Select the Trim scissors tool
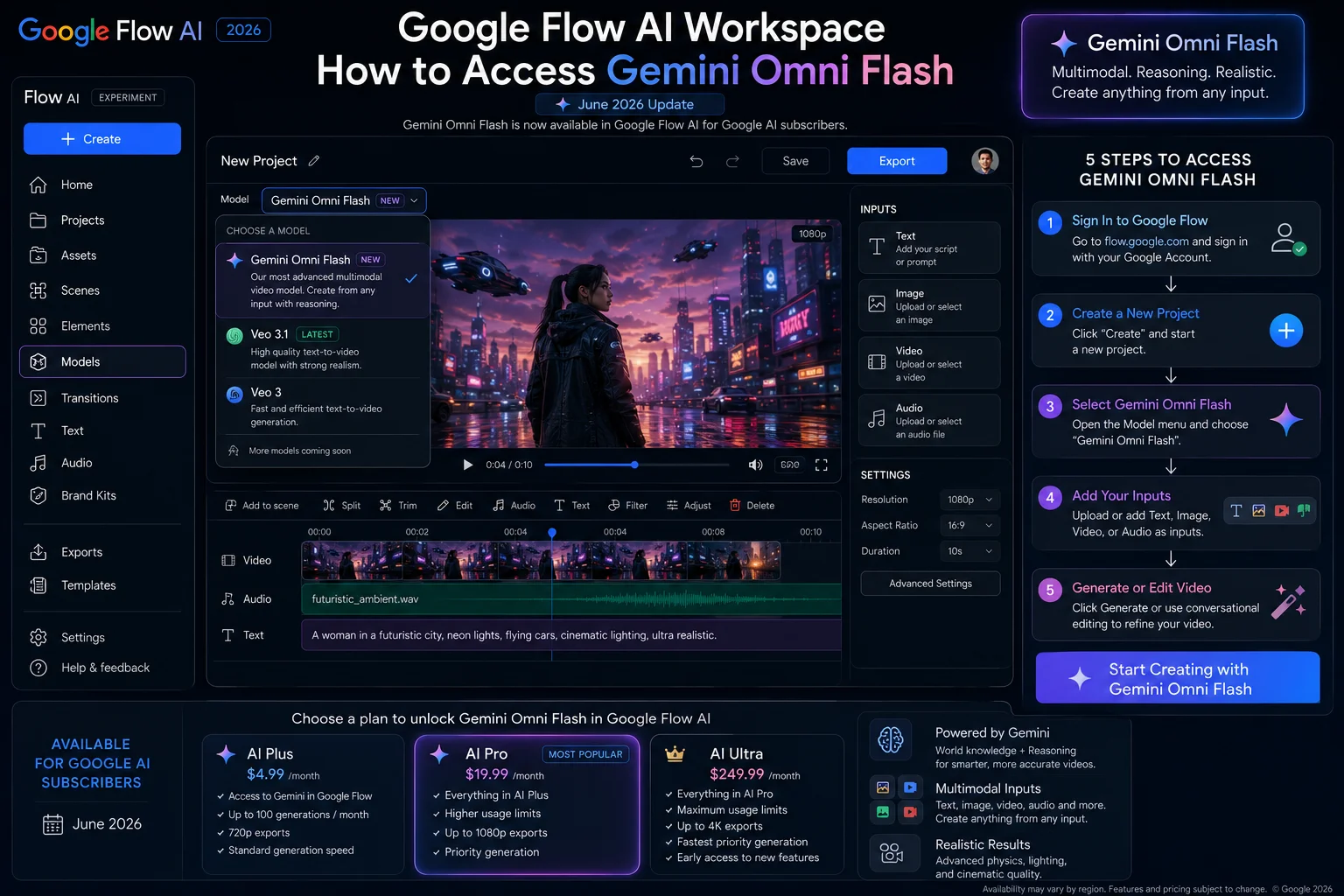1344x896 pixels. 398,506
